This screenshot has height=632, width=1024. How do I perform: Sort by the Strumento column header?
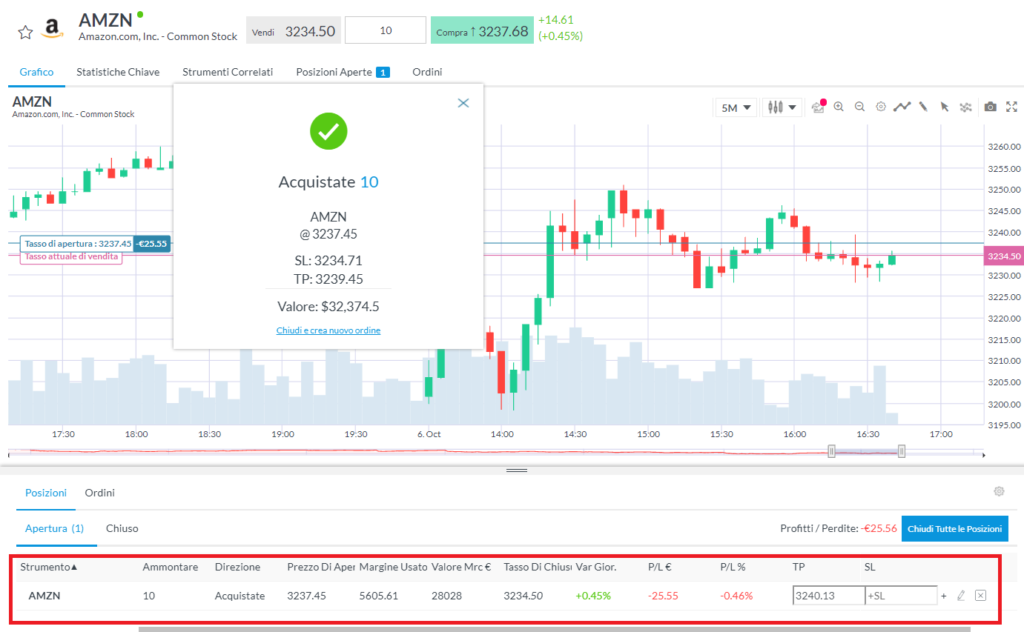pyautogui.click(x=48, y=567)
